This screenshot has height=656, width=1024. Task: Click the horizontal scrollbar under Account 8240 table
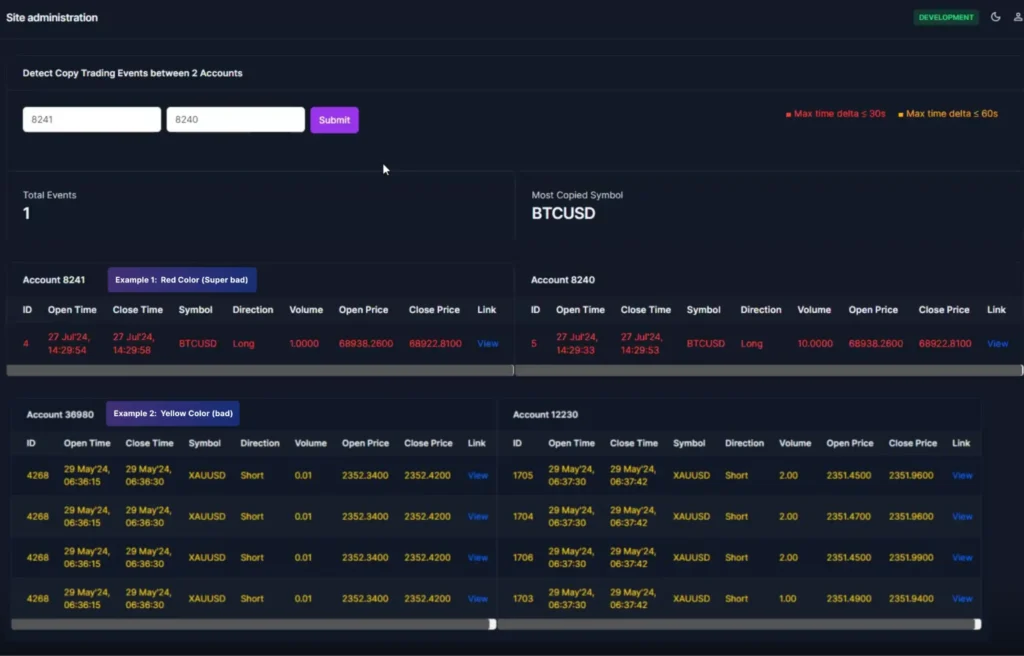(767, 370)
